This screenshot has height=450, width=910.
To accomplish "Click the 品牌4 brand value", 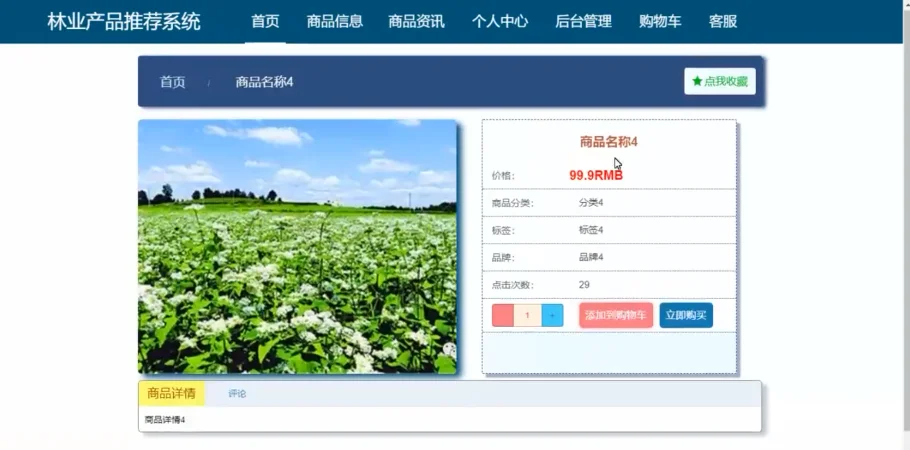I will coord(591,257).
